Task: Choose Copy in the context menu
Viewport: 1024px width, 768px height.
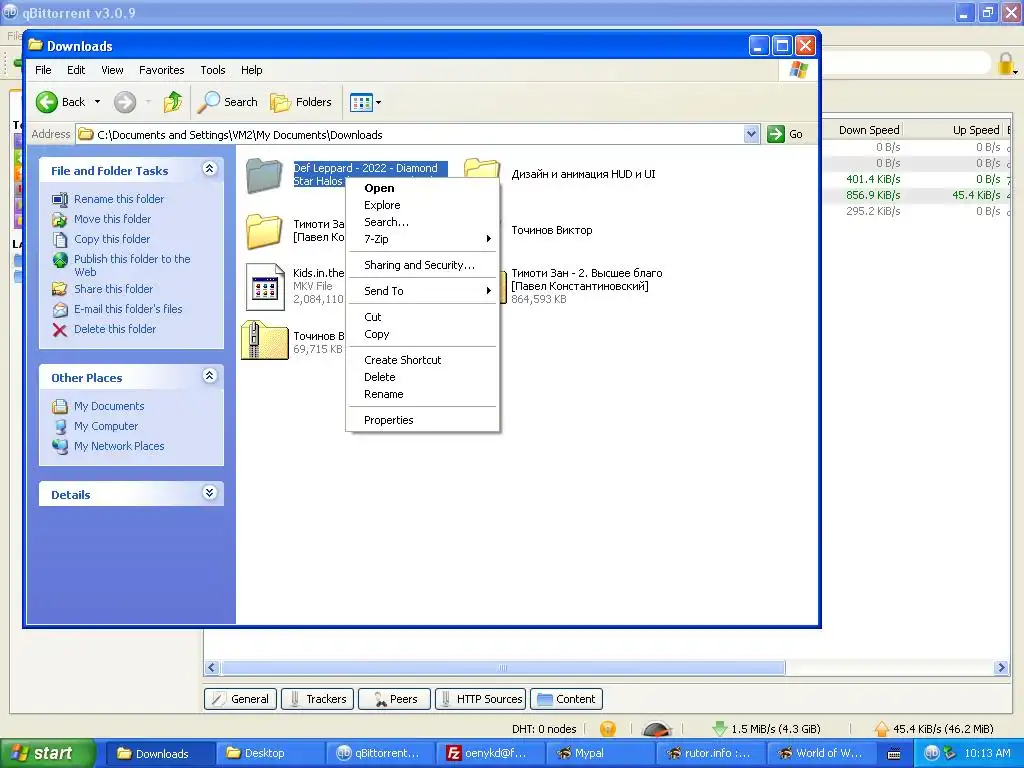Action: [x=423, y=334]
